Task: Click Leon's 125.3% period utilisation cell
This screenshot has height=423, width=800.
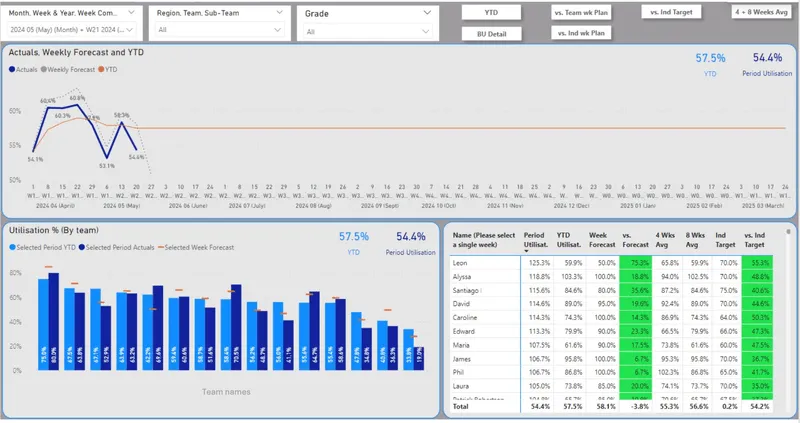Action: (540, 263)
